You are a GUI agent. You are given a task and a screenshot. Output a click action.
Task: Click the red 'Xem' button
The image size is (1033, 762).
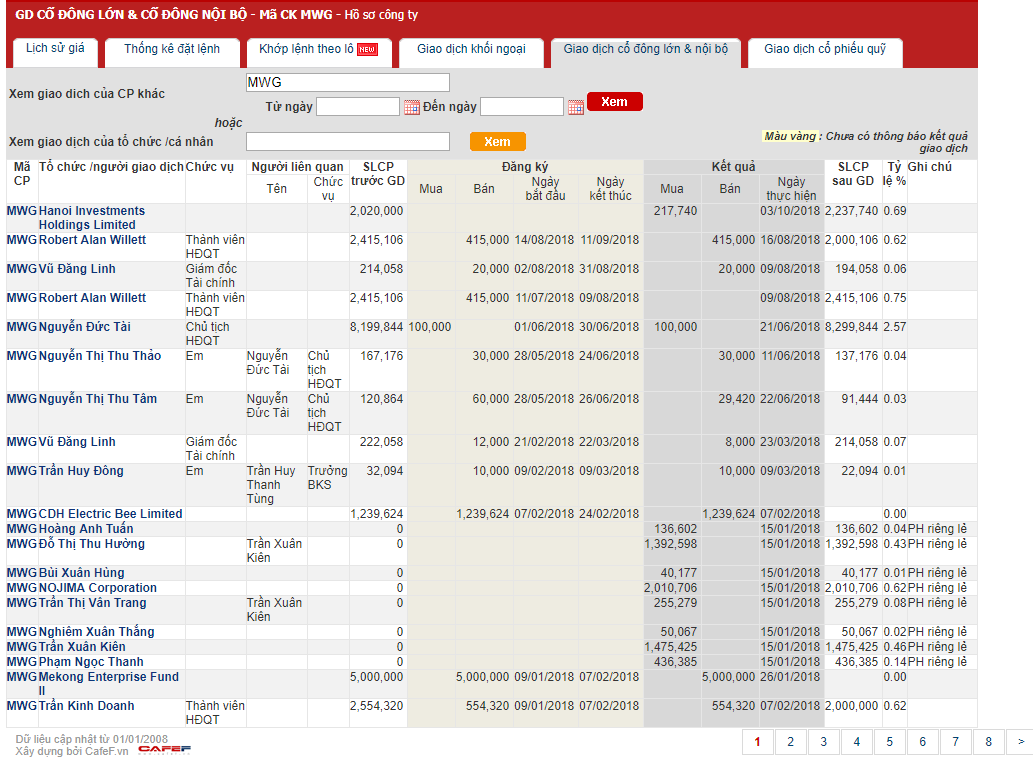click(614, 102)
